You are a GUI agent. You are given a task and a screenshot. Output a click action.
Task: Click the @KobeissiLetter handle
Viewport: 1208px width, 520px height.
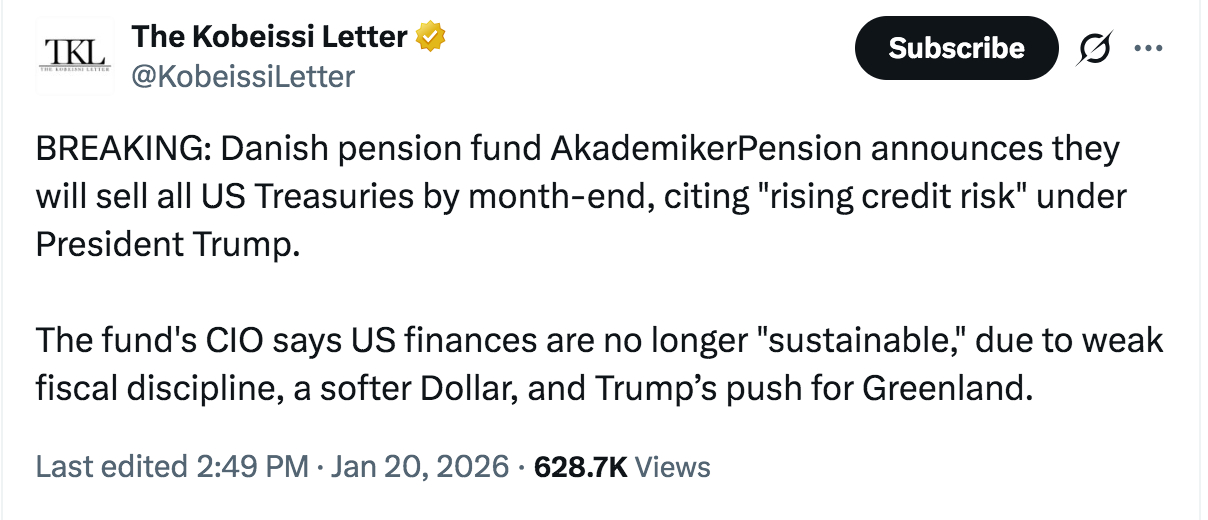point(243,76)
